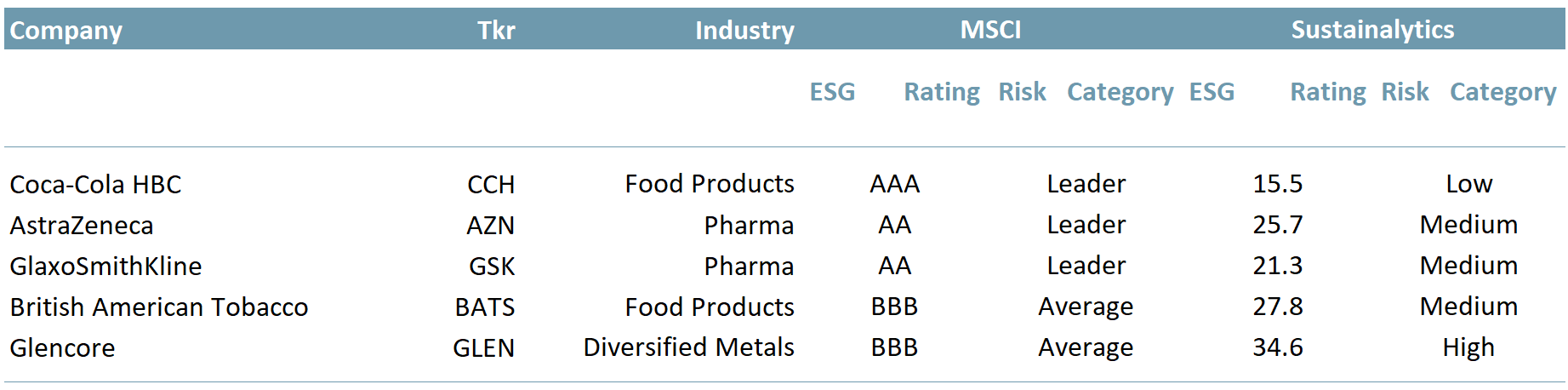Click the Tkr column header
The width and height of the screenshot is (1568, 390).
(x=496, y=31)
